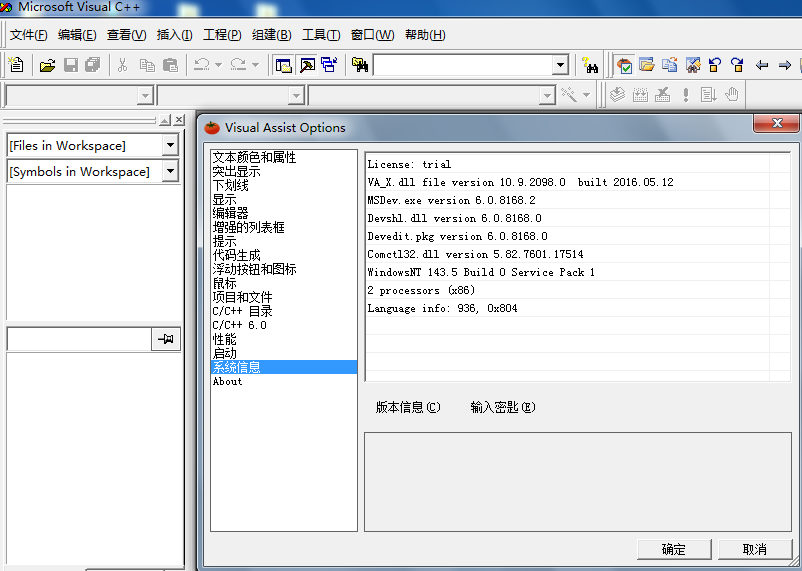The image size is (802, 571).
Task: Click the Cut scissors icon
Action: (122, 65)
